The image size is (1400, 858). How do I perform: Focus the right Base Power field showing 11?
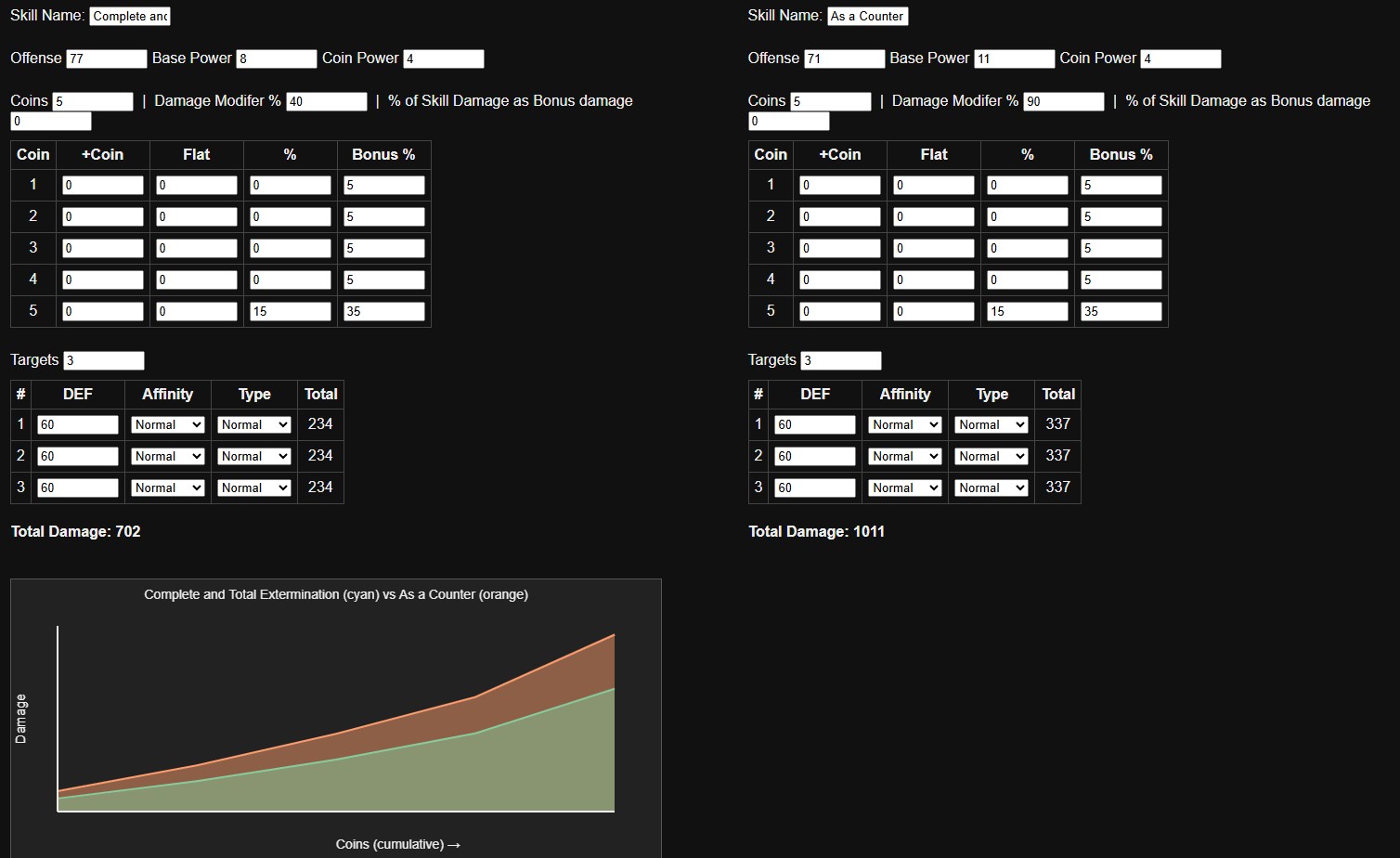click(1014, 58)
